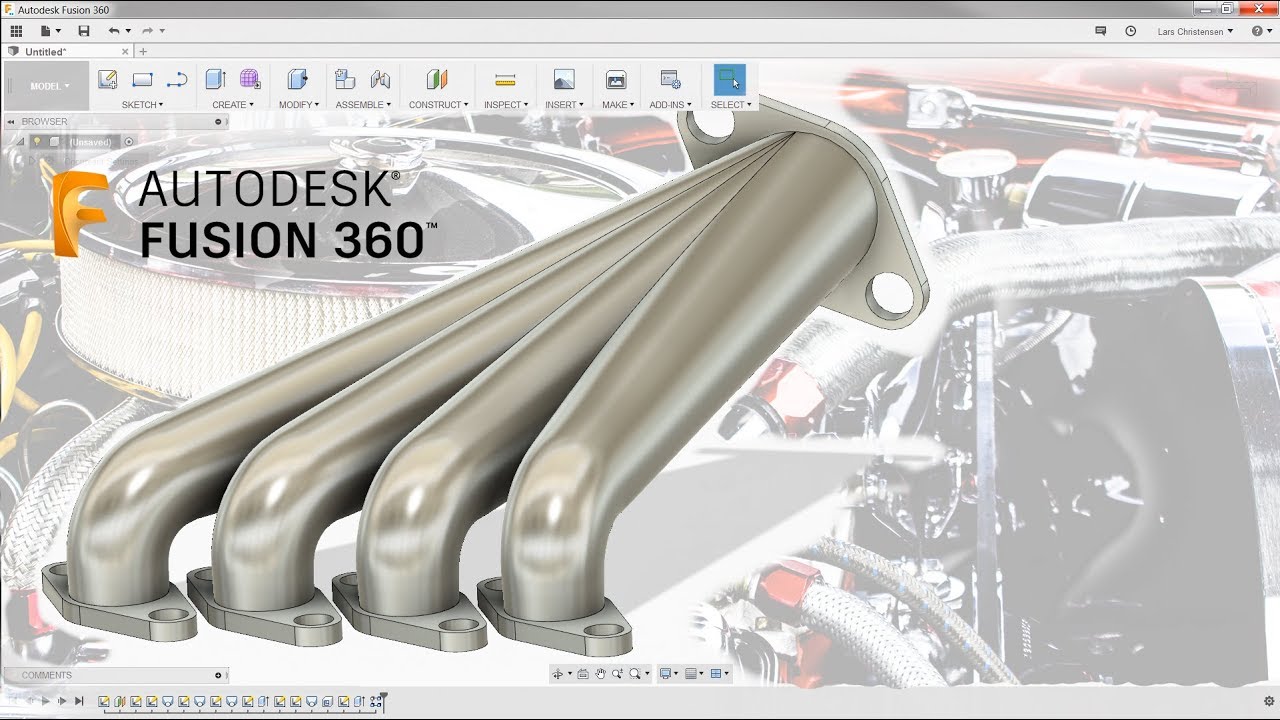Image resolution: width=1280 pixels, height=720 pixels.
Task: Undo the last action
Action: [x=114, y=31]
